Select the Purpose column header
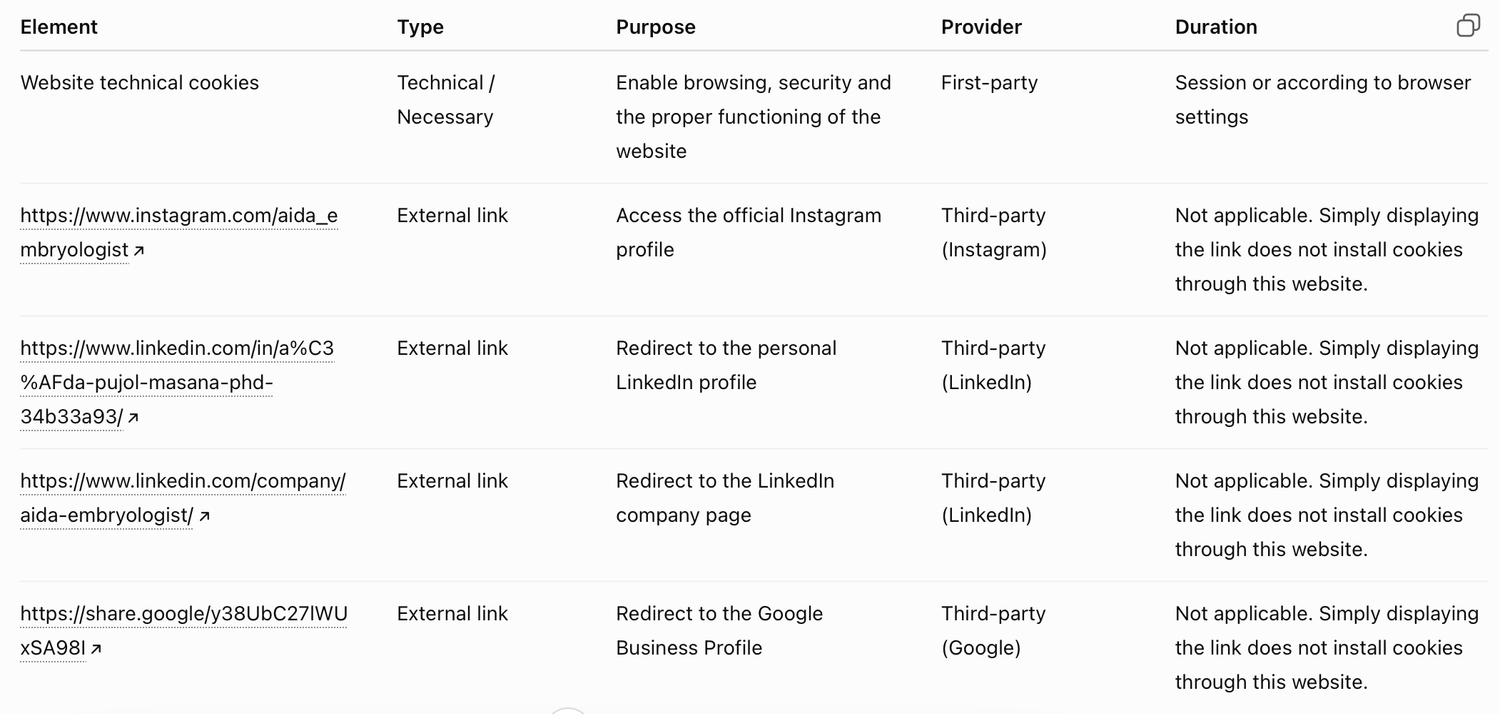Viewport: 1500px width, 714px height. (x=656, y=27)
